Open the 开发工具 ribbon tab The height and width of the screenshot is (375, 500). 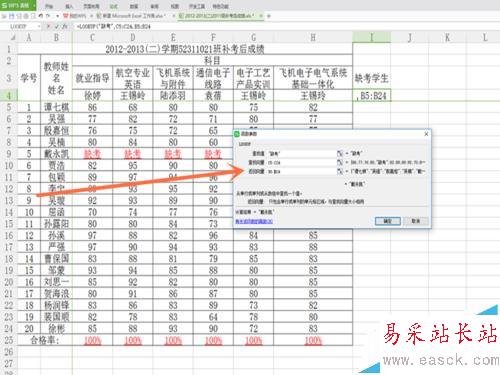[197, 6]
